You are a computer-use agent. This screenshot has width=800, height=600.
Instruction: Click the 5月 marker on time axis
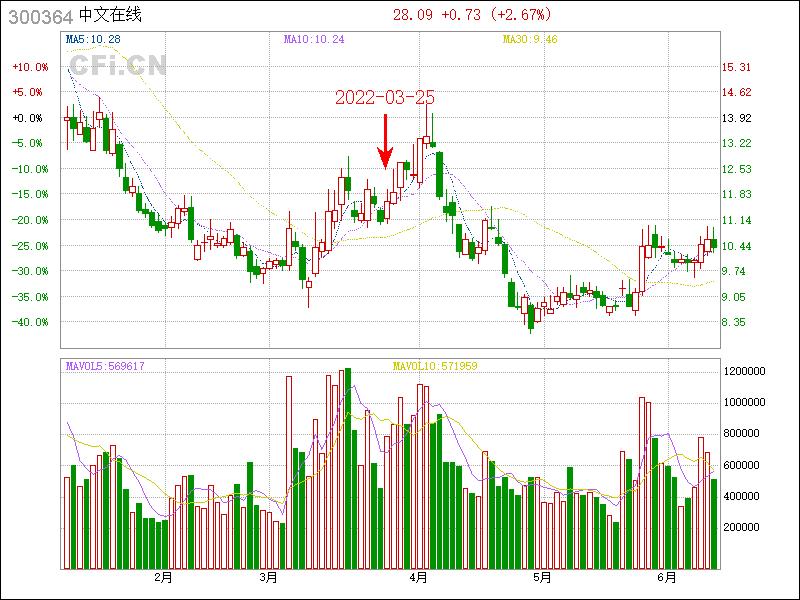[x=541, y=578]
